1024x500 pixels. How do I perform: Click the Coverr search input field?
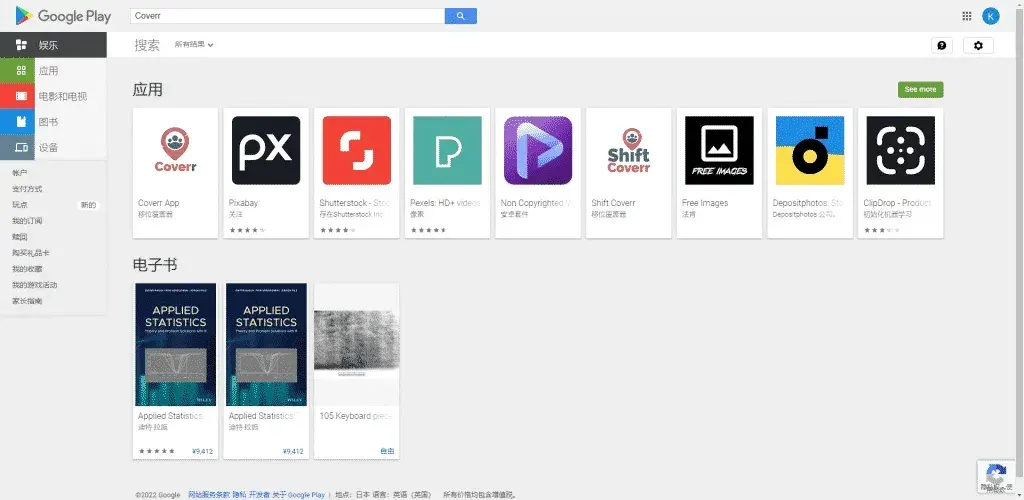pyautogui.click(x=287, y=16)
